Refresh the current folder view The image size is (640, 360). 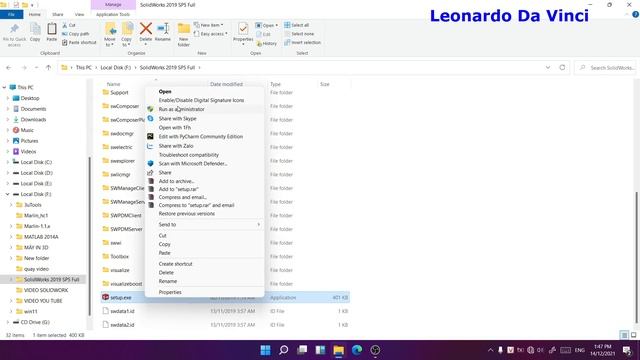(x=562, y=68)
